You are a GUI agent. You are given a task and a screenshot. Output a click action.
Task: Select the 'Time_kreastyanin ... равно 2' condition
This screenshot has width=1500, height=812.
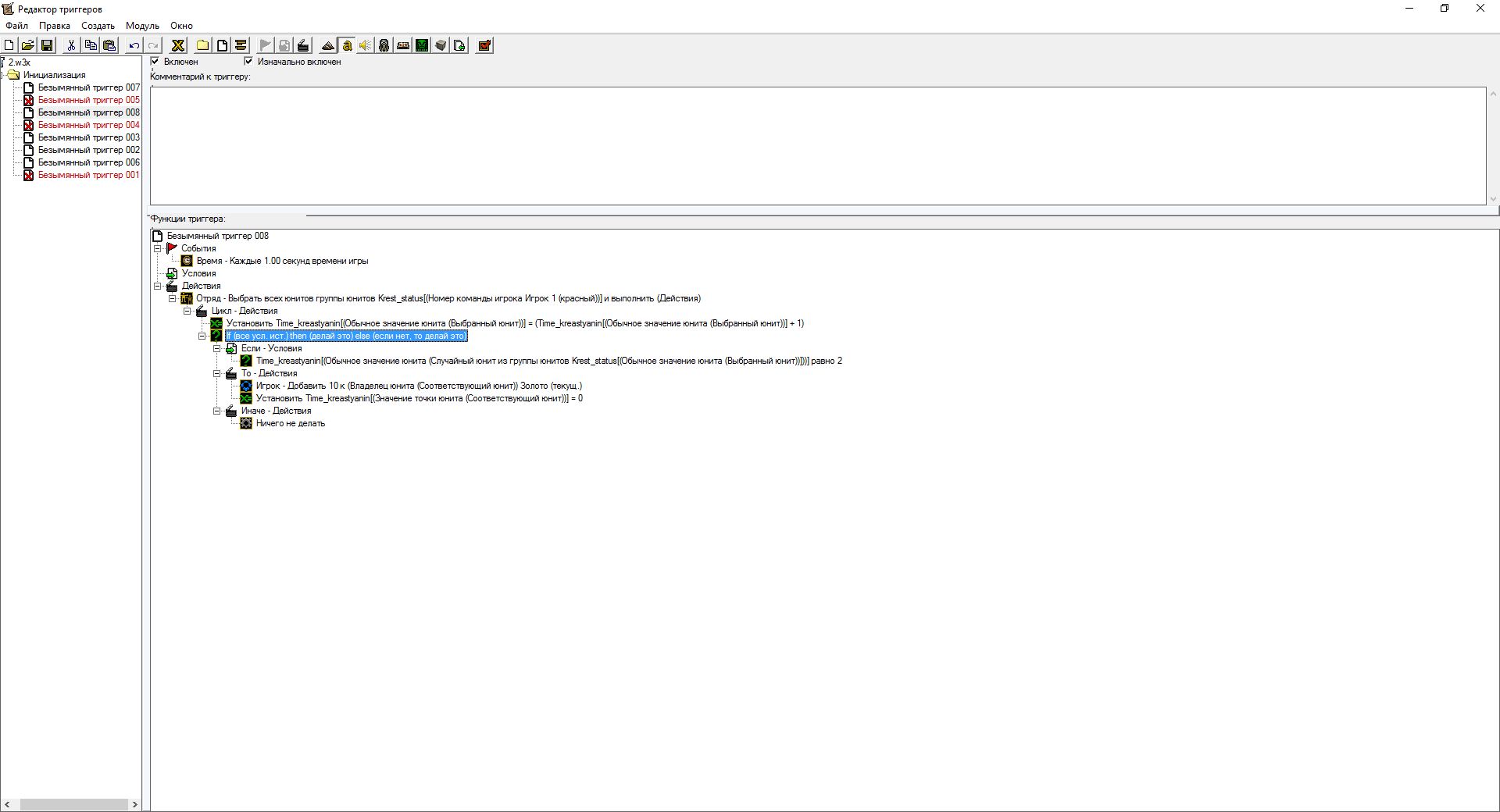coord(548,361)
